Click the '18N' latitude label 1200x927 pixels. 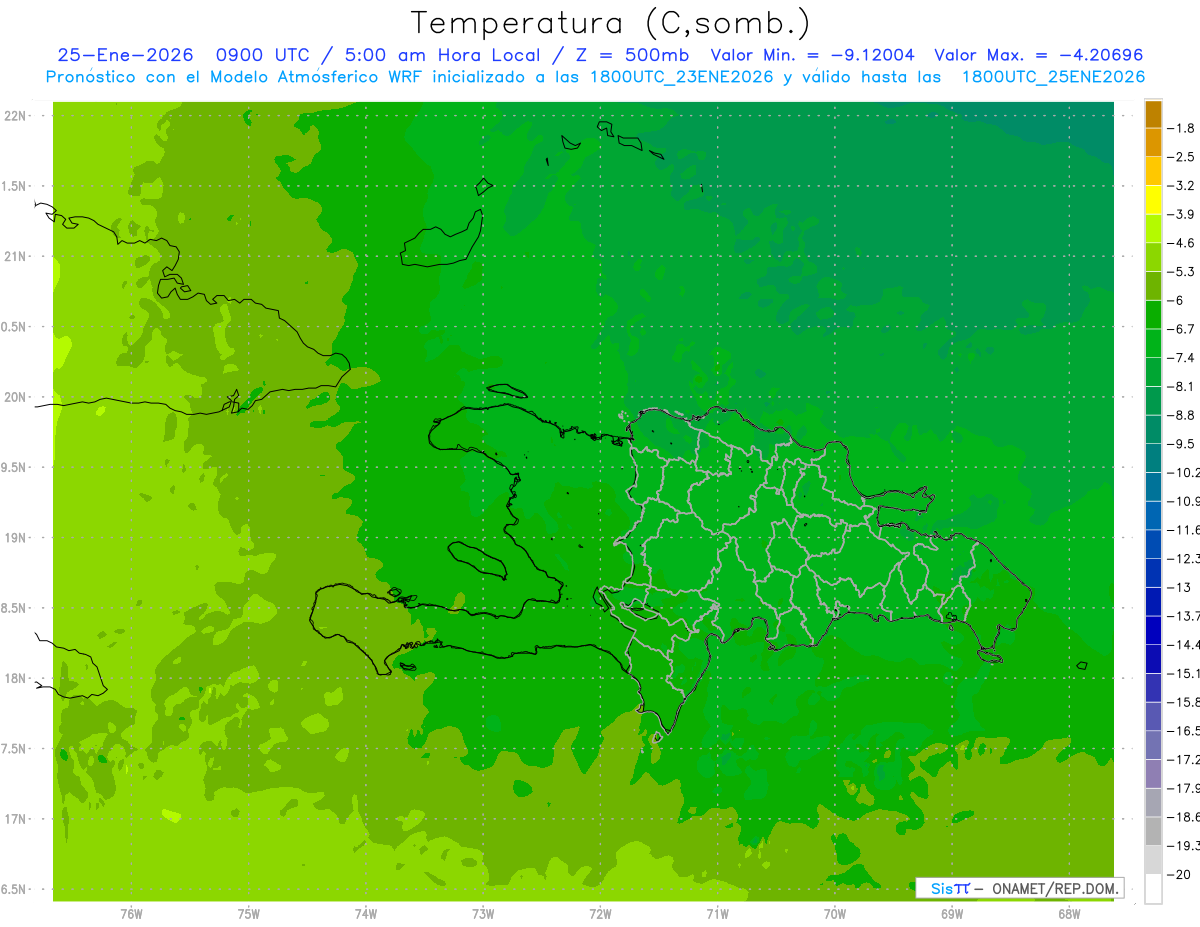tap(17, 679)
